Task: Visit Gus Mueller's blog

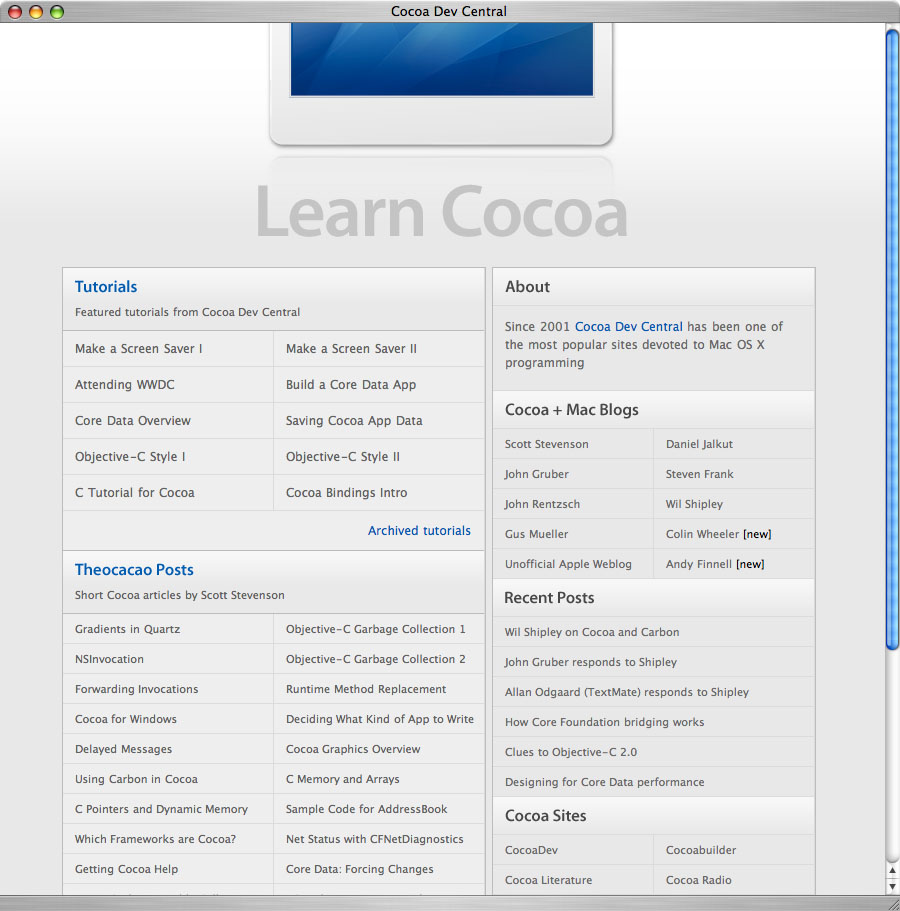Action: [x=536, y=535]
